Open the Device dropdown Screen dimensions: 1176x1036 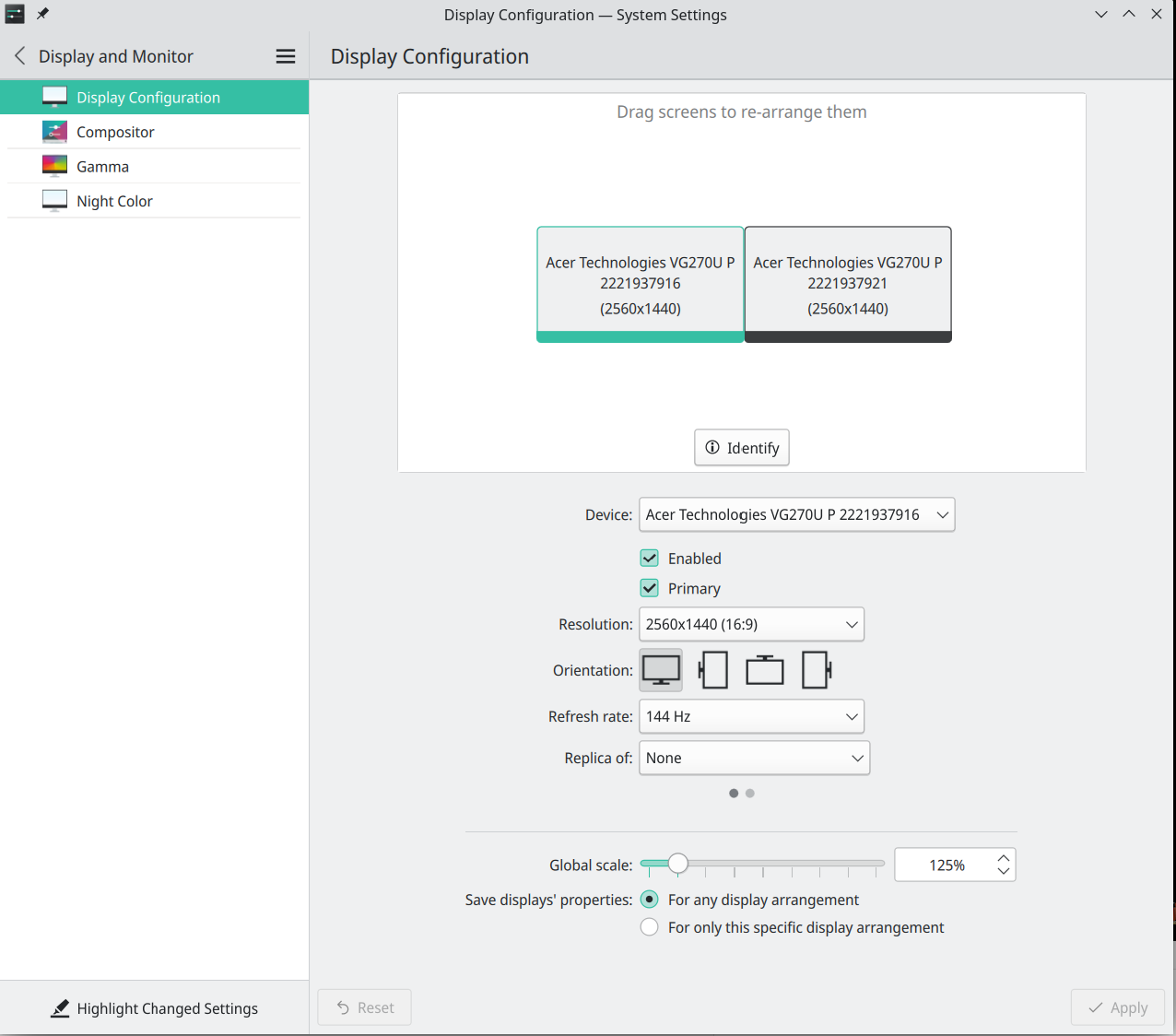click(797, 514)
